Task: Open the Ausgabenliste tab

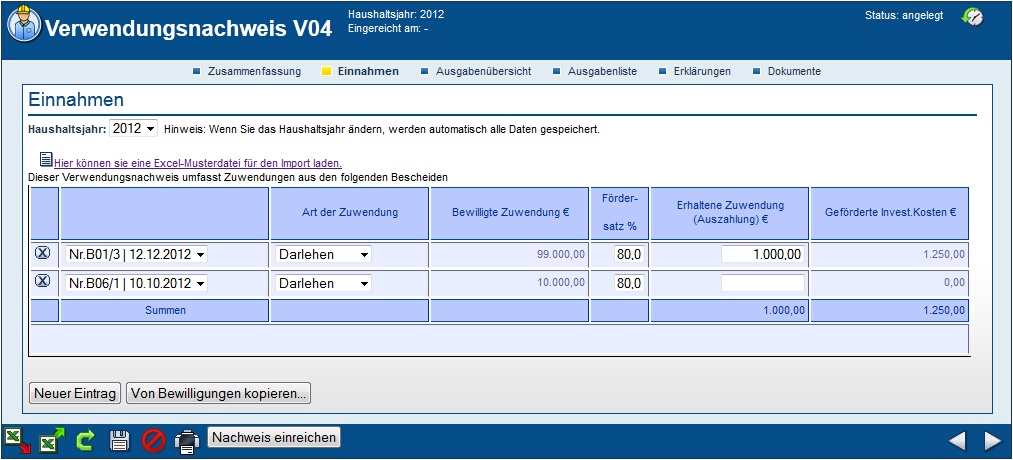Action: [602, 72]
